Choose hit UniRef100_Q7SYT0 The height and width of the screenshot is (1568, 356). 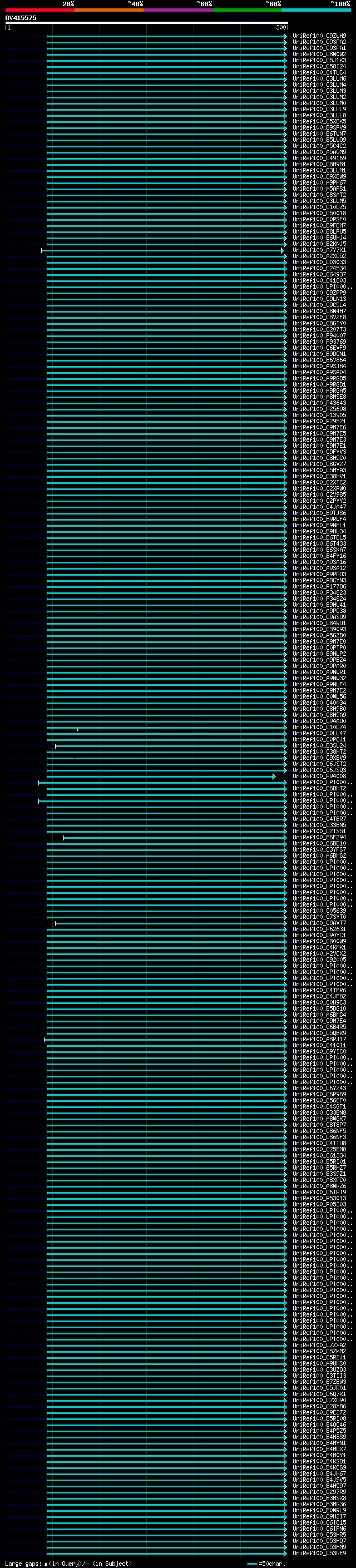319,917
